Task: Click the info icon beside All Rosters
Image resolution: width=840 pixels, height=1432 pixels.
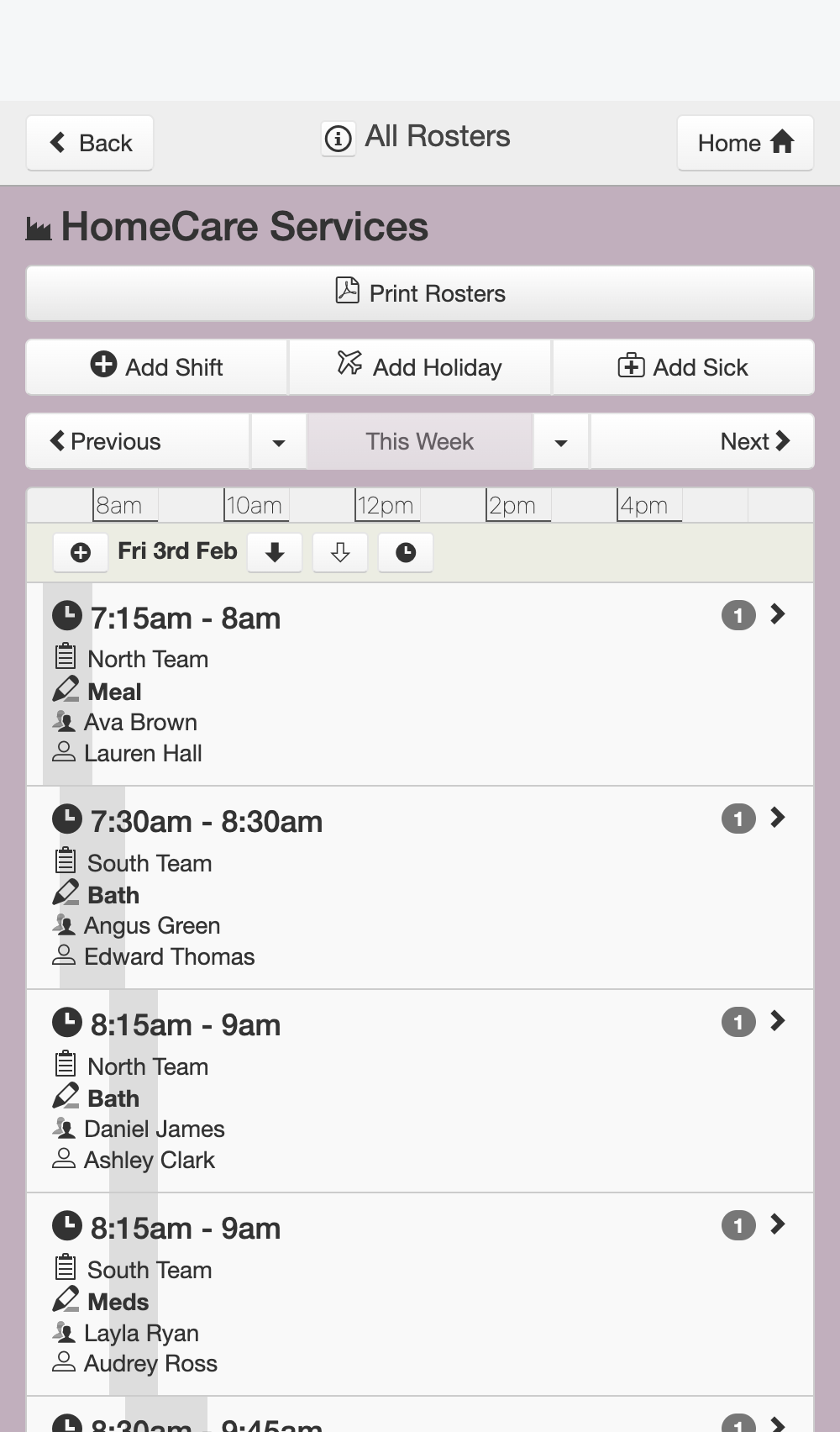Action: [339, 138]
